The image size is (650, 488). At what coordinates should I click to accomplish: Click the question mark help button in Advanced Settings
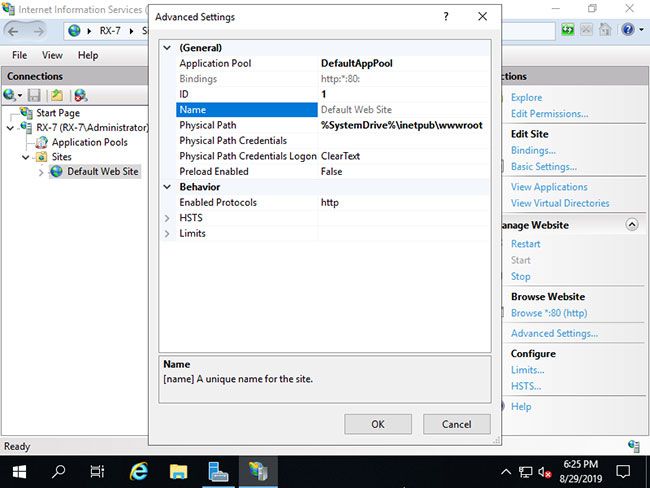point(446,17)
